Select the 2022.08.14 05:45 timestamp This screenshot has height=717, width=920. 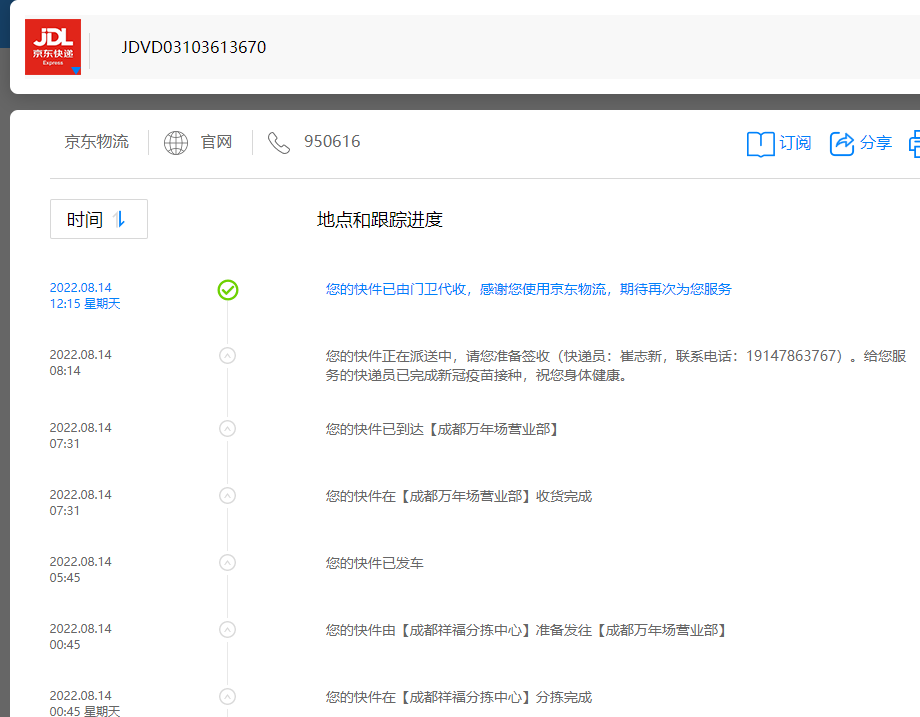click(x=80, y=570)
